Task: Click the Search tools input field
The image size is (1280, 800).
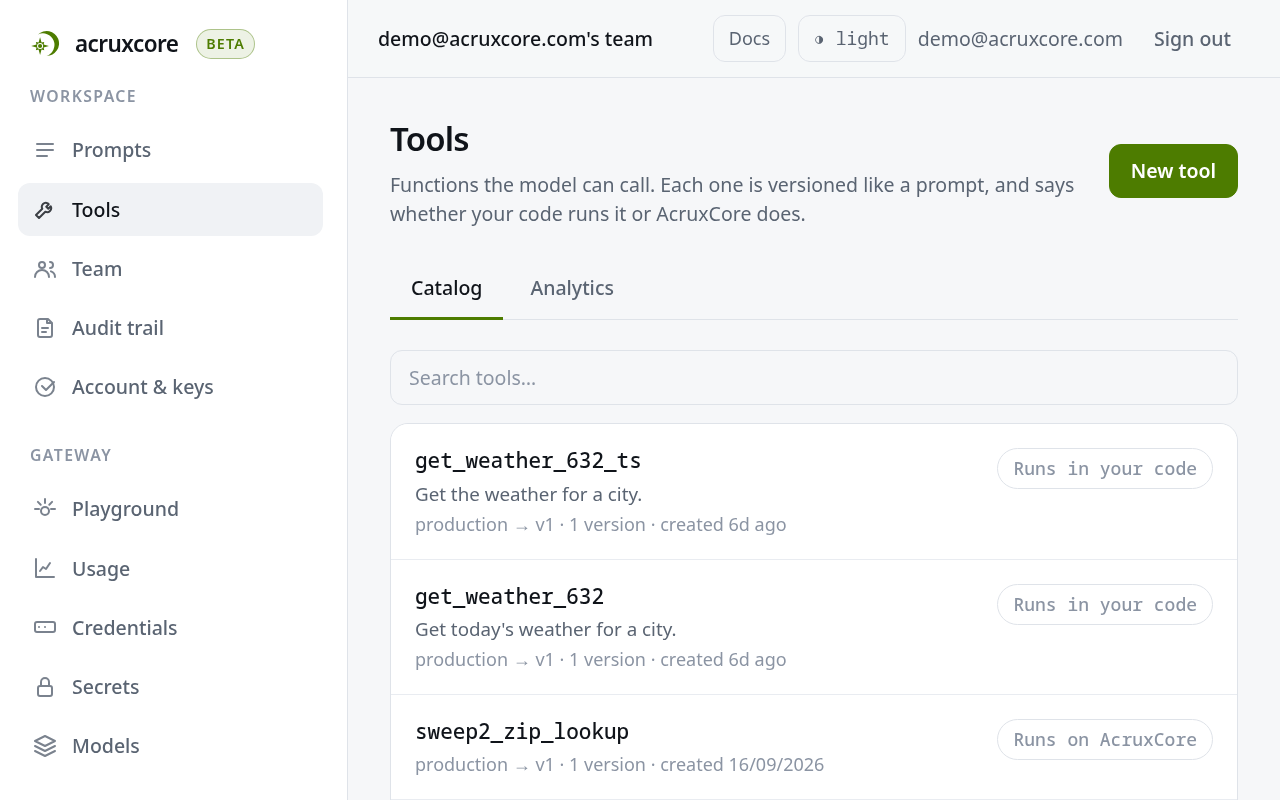Action: (x=814, y=378)
